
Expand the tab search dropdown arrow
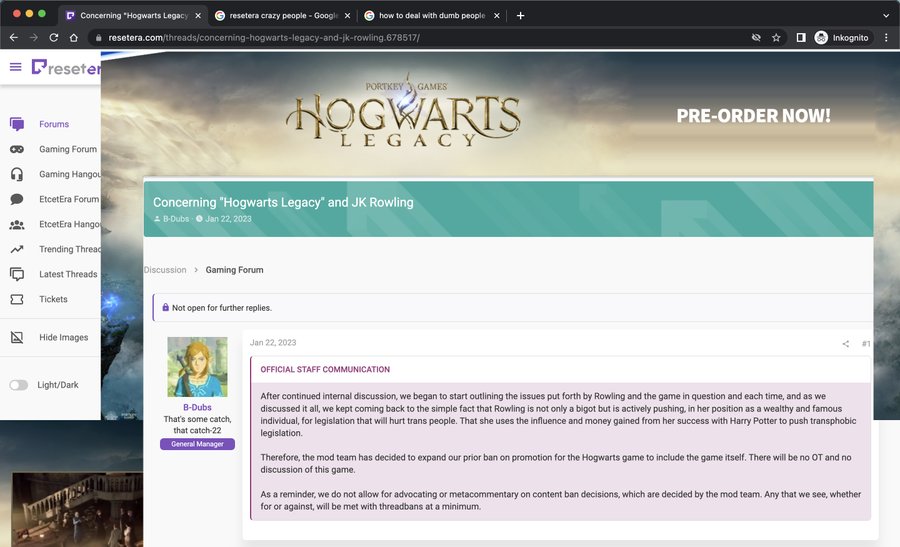point(886,15)
